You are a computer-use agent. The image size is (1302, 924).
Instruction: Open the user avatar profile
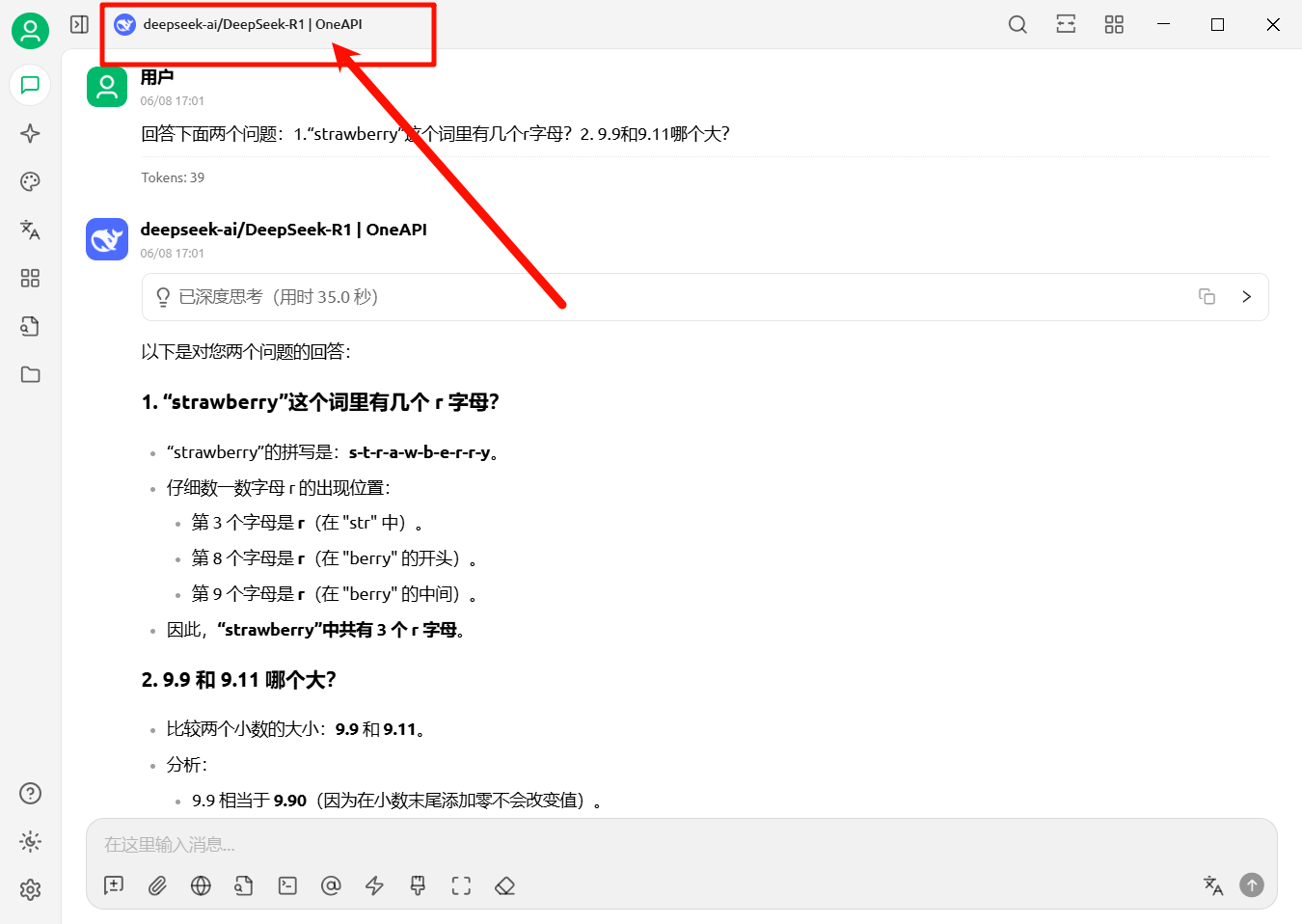tap(30, 31)
